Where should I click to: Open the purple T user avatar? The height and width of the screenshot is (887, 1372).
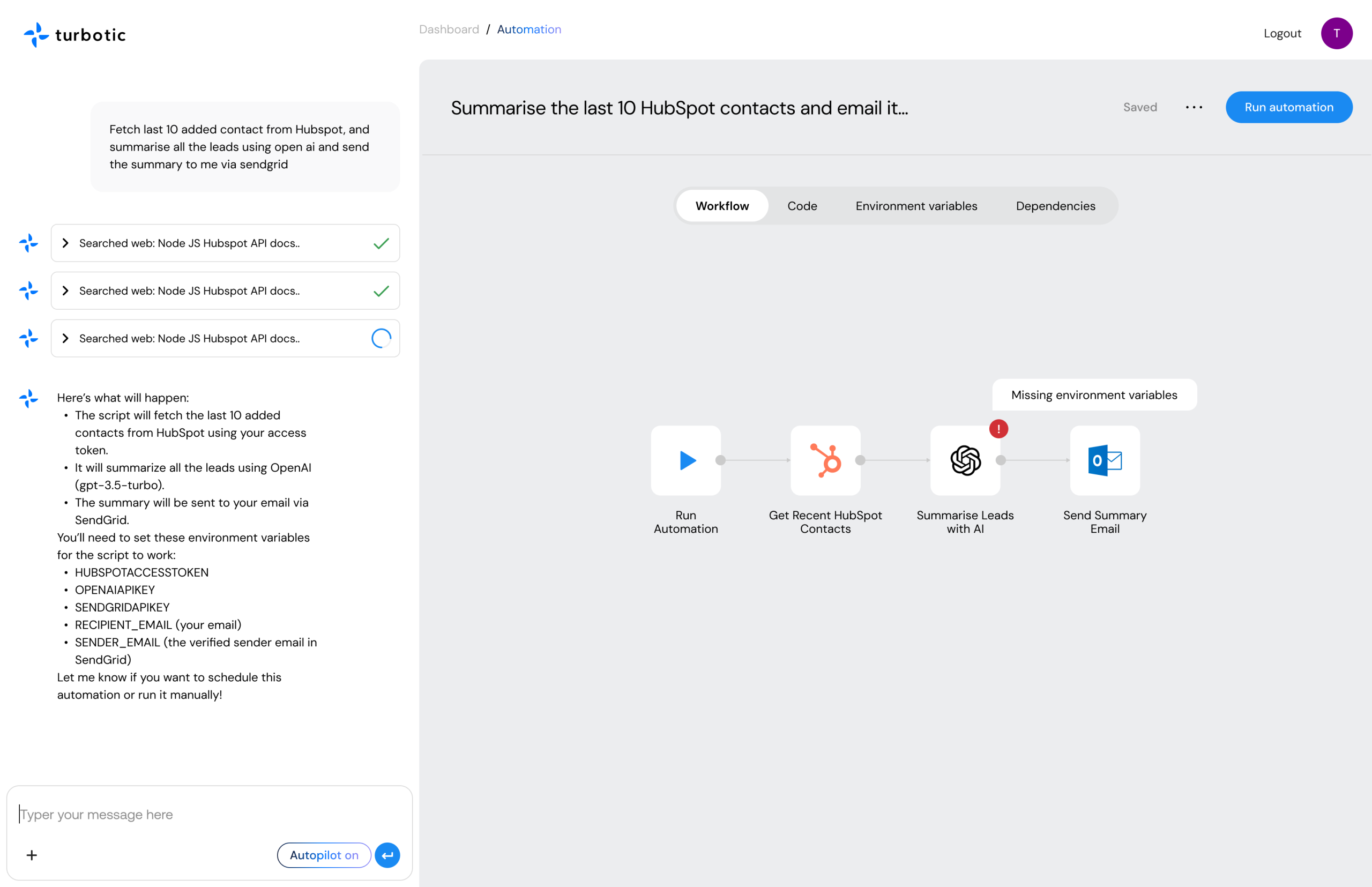click(x=1336, y=33)
